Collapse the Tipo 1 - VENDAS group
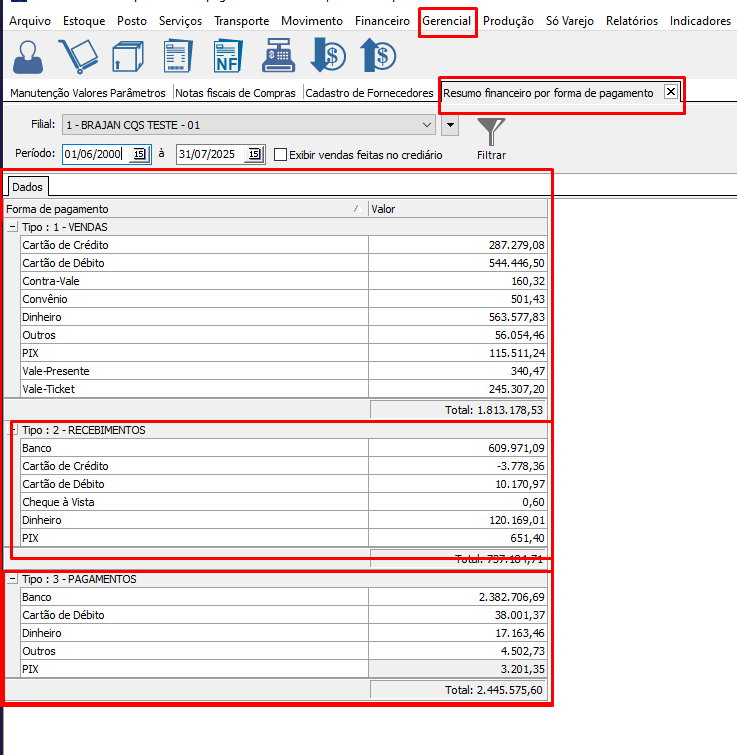737x755 pixels. pyautogui.click(x=12, y=227)
